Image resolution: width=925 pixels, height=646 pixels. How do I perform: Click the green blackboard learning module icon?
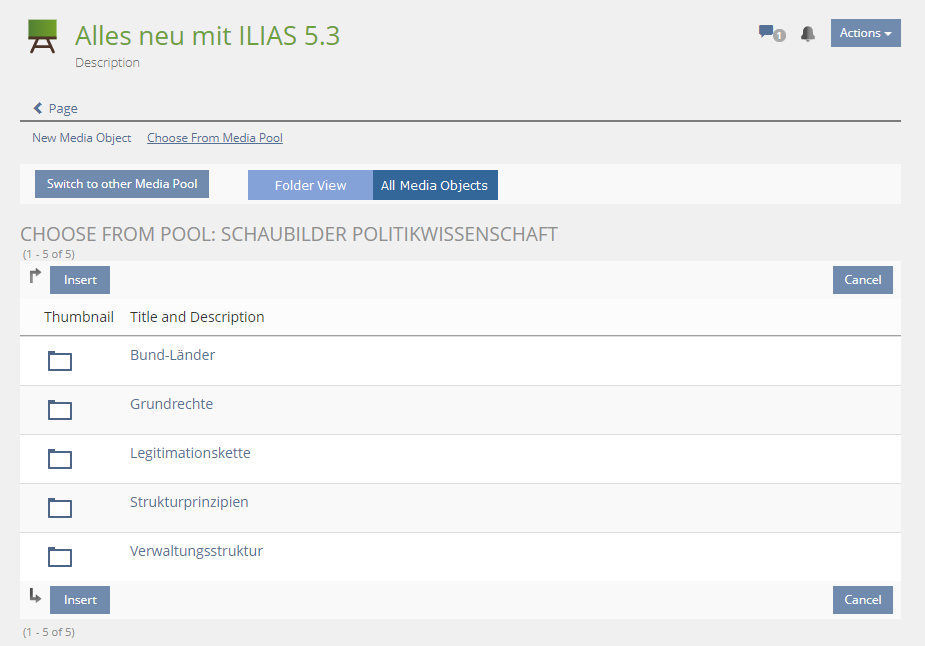pyautogui.click(x=43, y=37)
